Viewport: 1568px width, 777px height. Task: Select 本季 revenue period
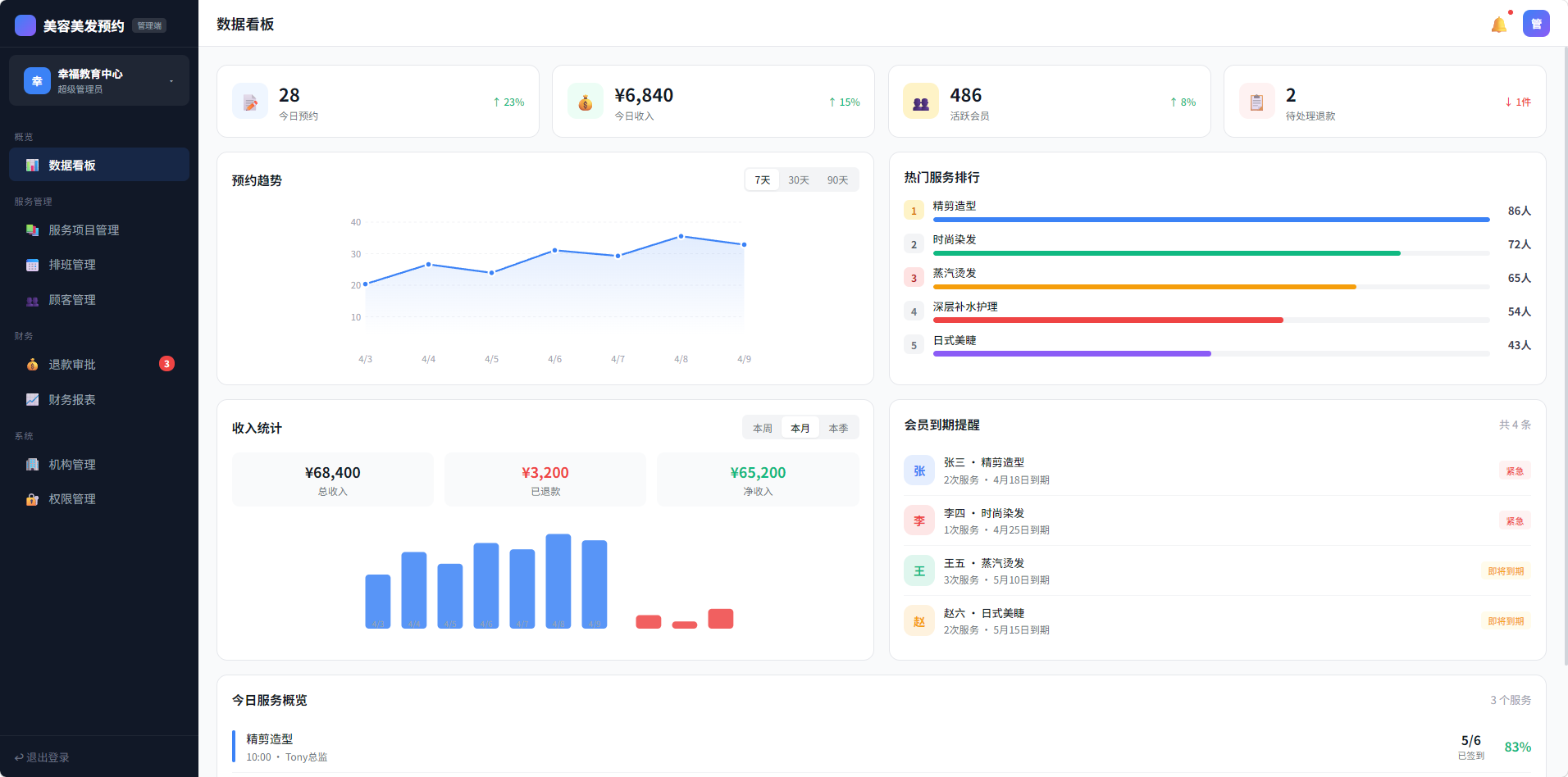click(838, 428)
